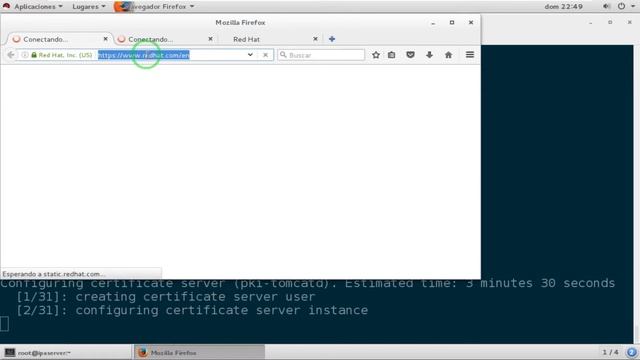Click the Buscar search field
This screenshot has height=360, width=640.
click(321, 55)
